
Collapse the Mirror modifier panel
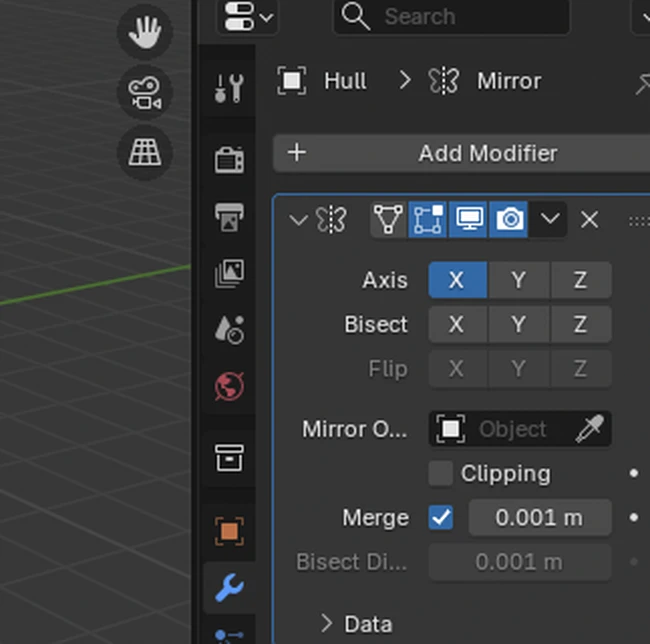click(298, 219)
